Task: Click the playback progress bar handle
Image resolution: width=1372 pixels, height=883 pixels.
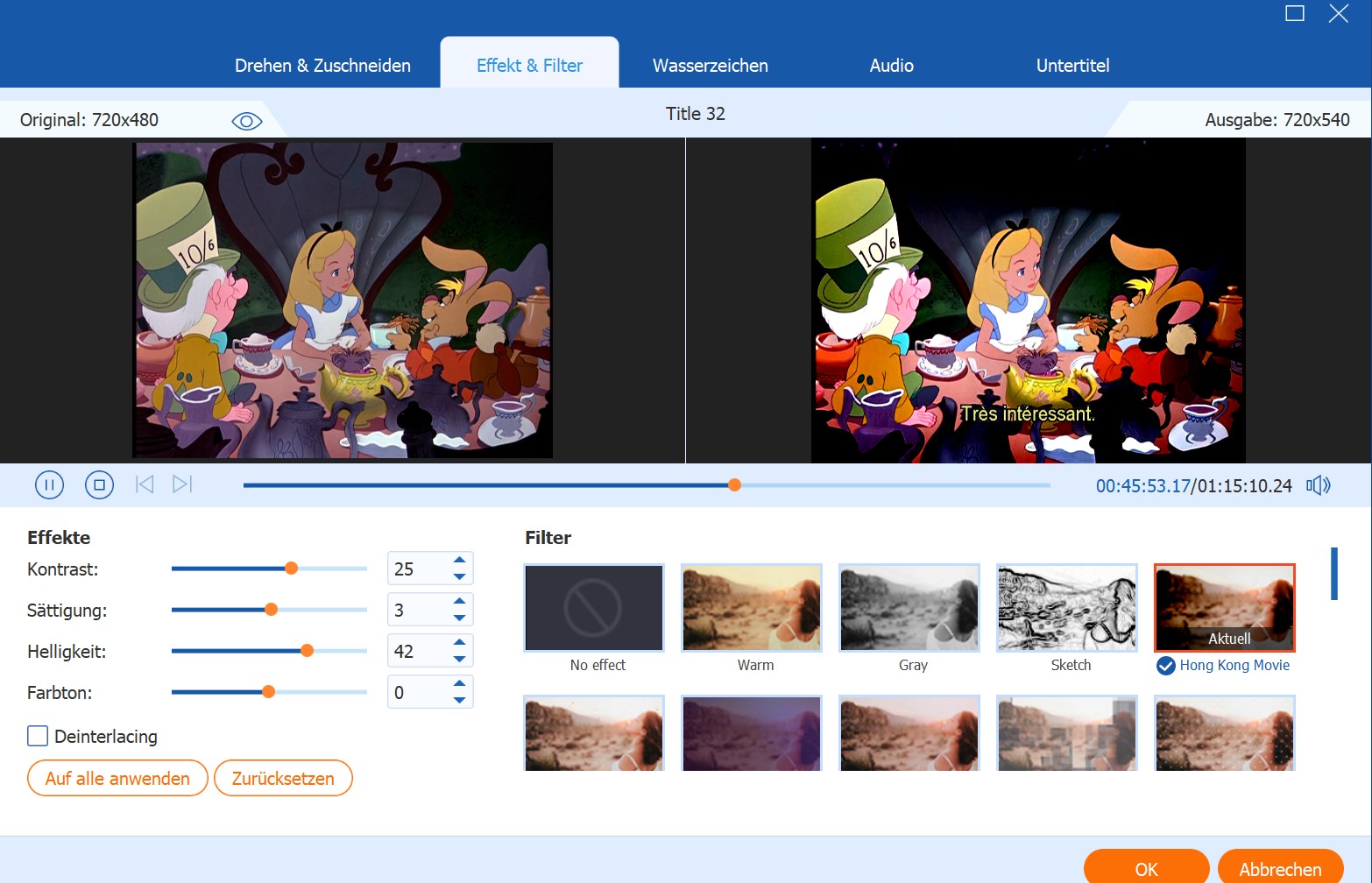Action: point(734,485)
